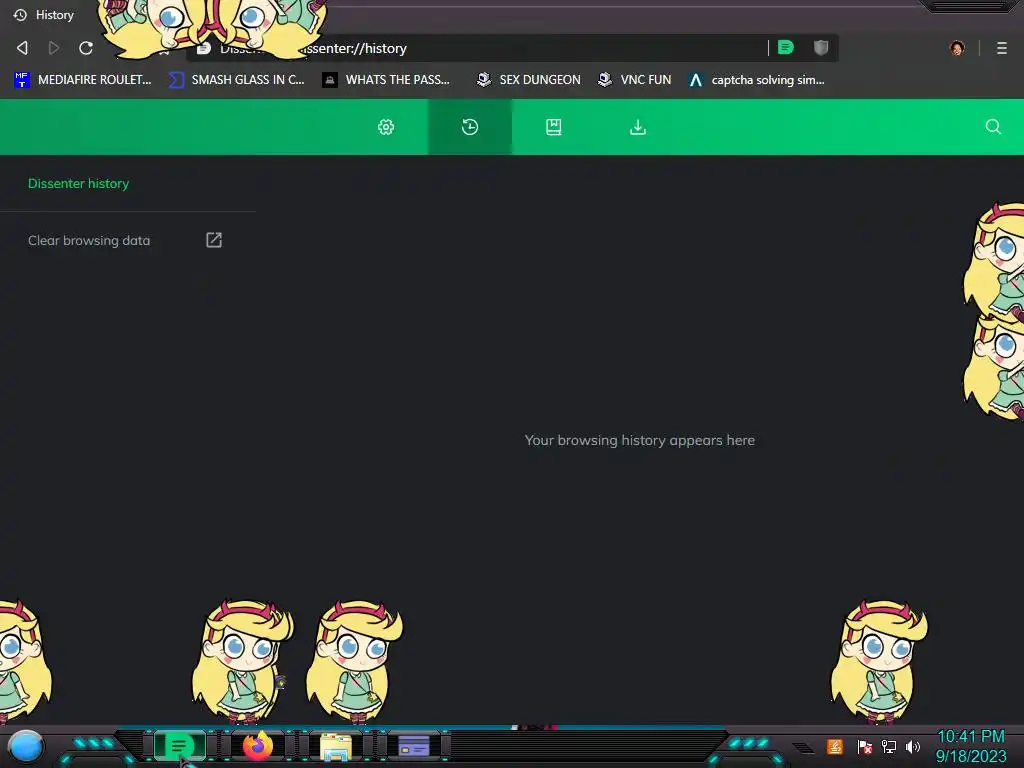The height and width of the screenshot is (768, 1024).
Task: Open the Shields icon in the address bar
Action: pyautogui.click(x=821, y=48)
